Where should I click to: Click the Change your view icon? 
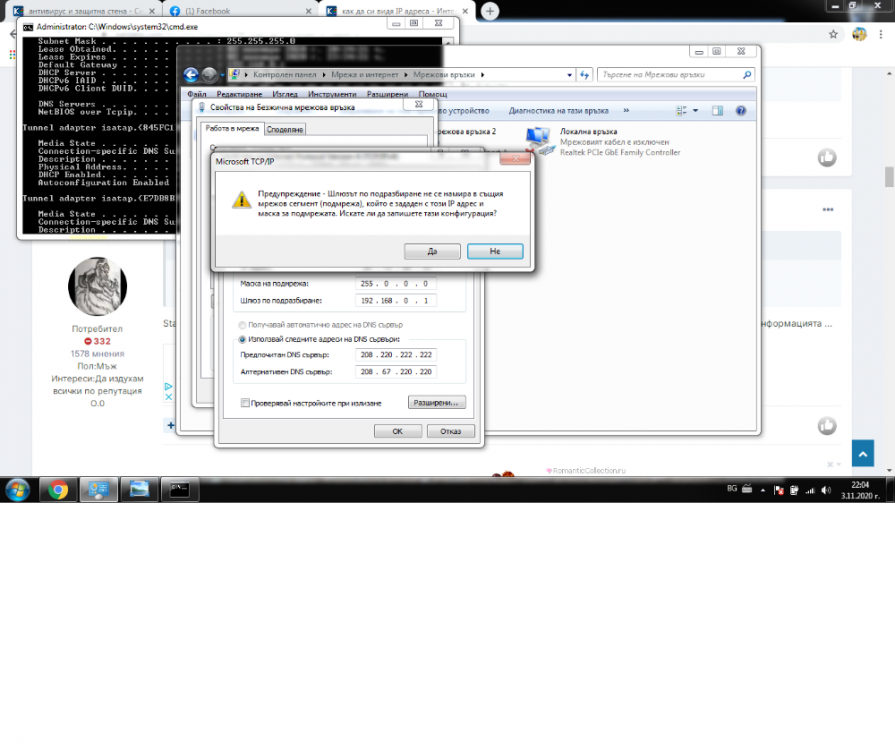(x=682, y=111)
